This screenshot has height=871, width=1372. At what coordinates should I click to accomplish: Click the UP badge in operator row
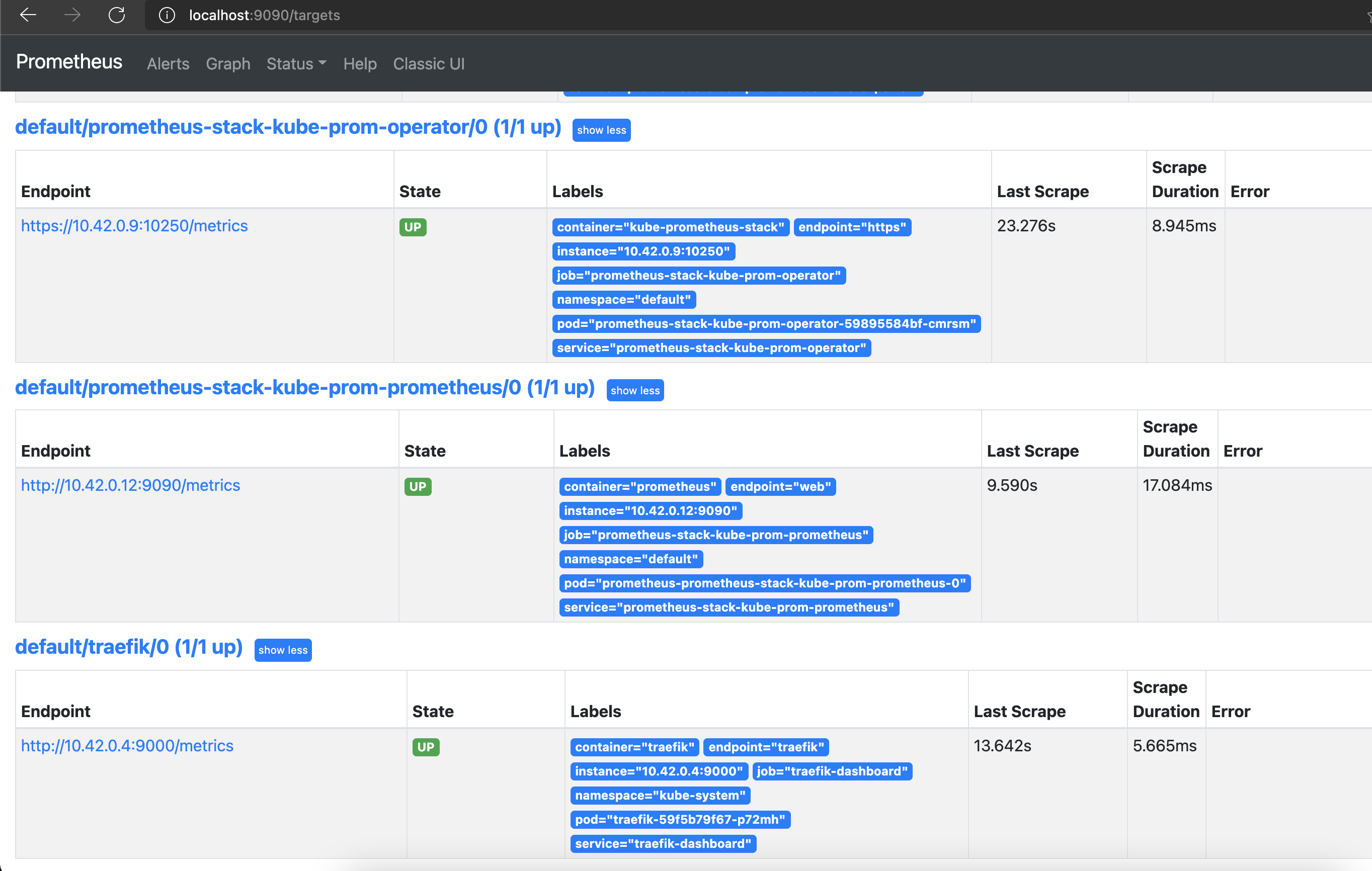tap(413, 227)
